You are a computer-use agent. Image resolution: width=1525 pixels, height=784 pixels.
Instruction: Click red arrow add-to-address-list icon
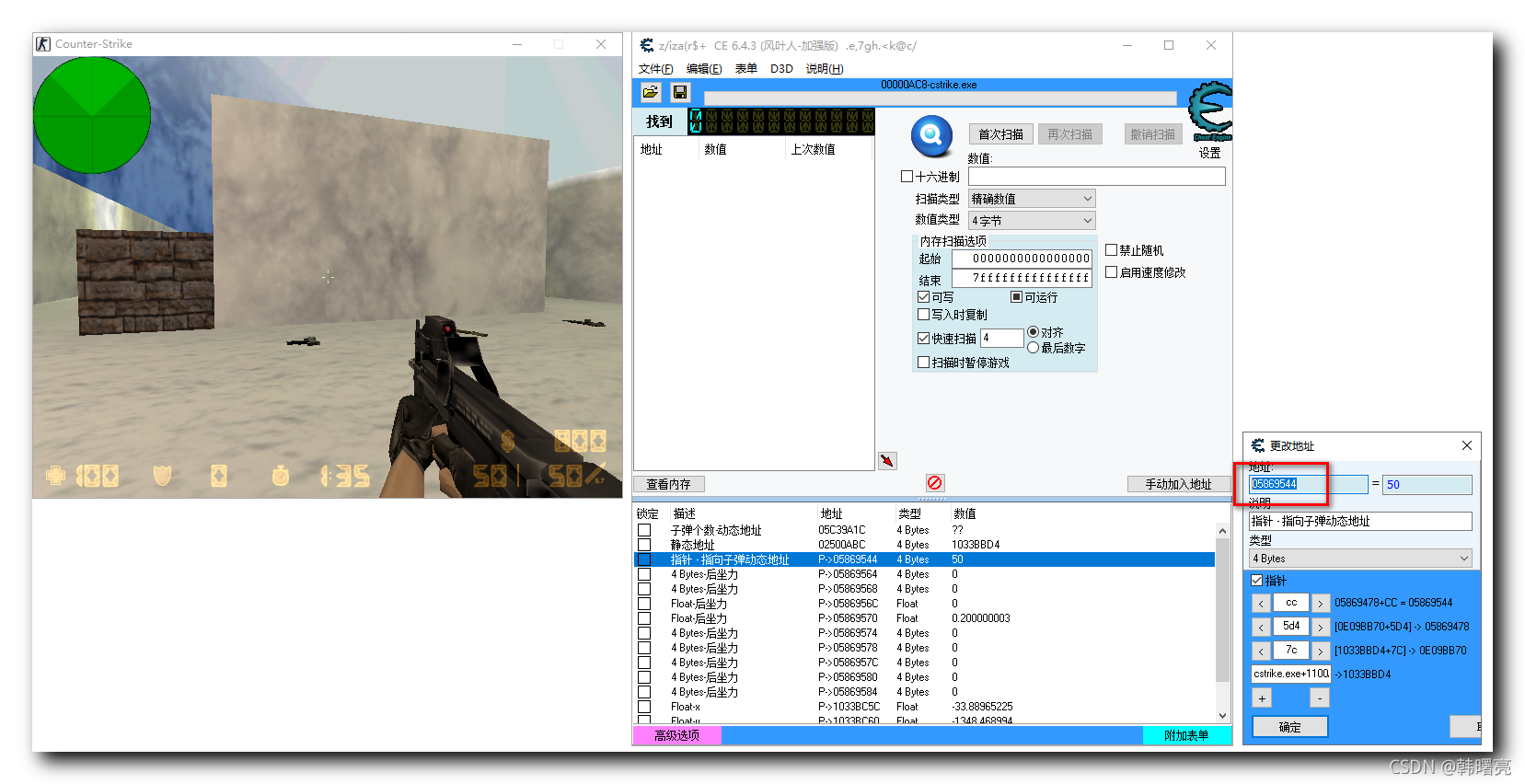coord(887,461)
